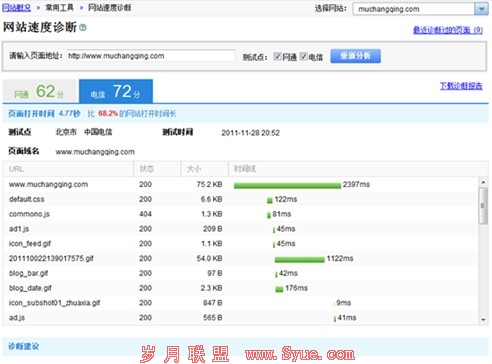The image size is (492, 364).
Task: Select the 20111002213901​7575.gif row
Action: [240, 258]
